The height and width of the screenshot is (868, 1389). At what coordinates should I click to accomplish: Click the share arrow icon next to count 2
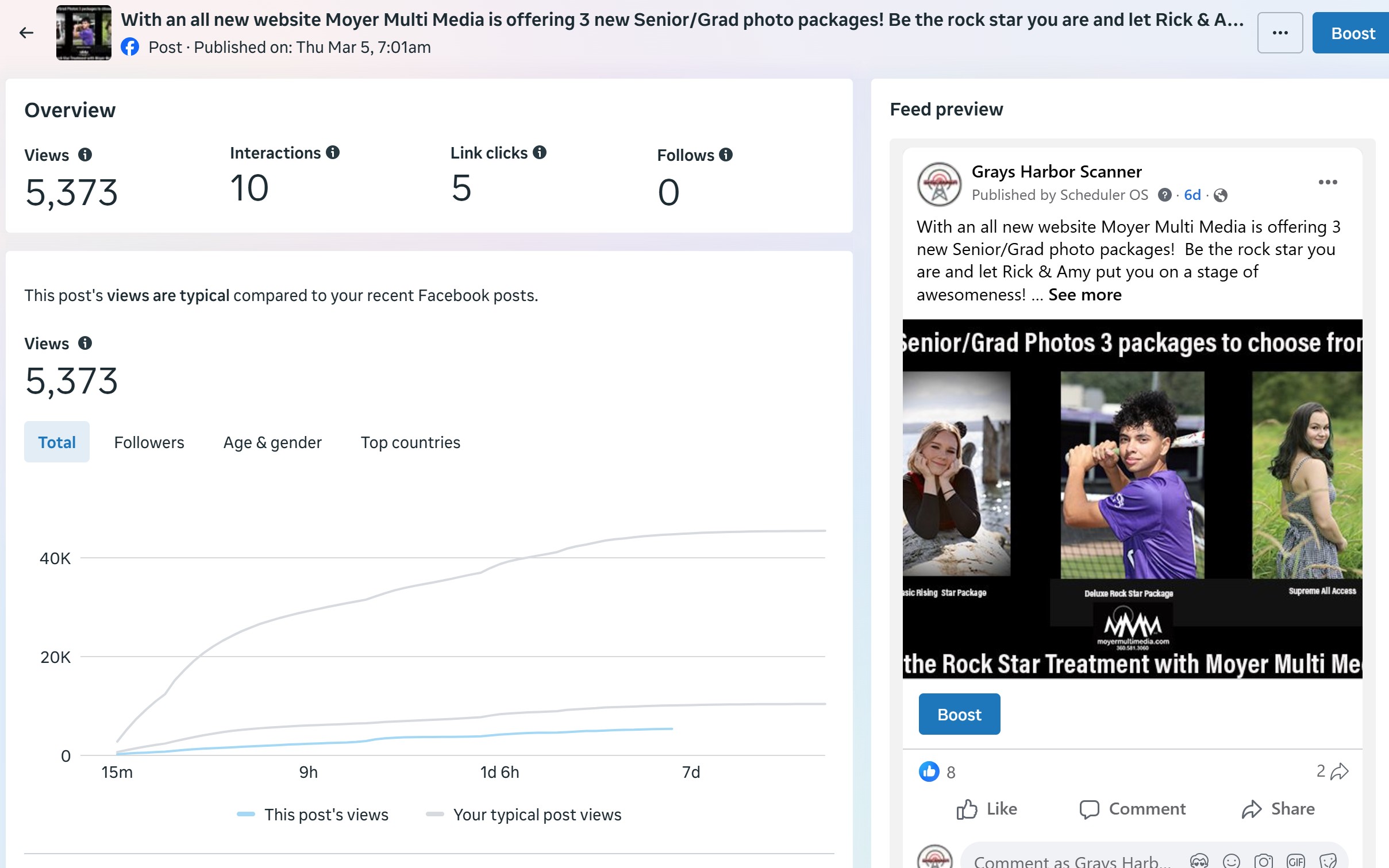pos(1339,771)
